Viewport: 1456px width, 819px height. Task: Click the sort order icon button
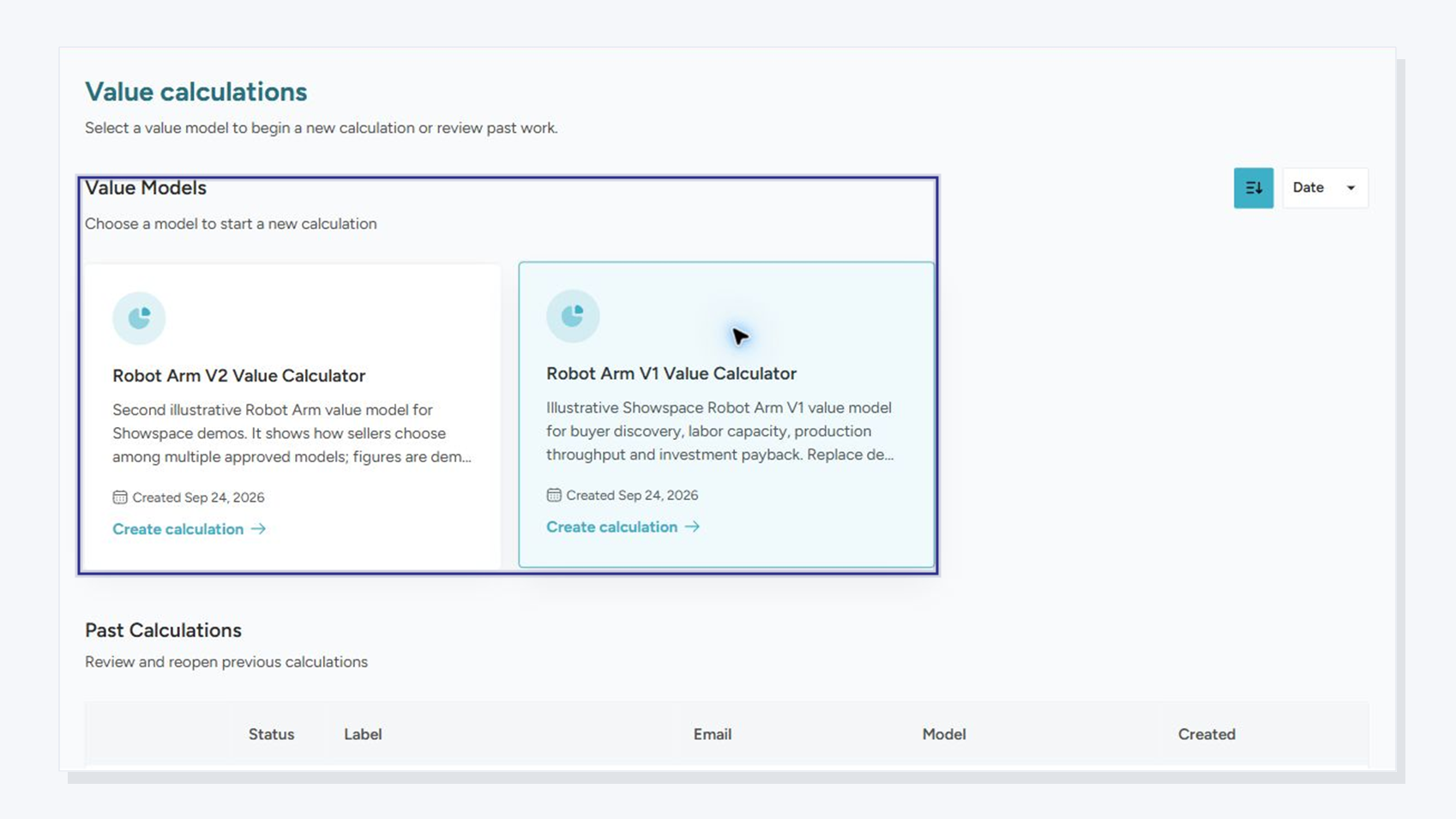[1253, 188]
